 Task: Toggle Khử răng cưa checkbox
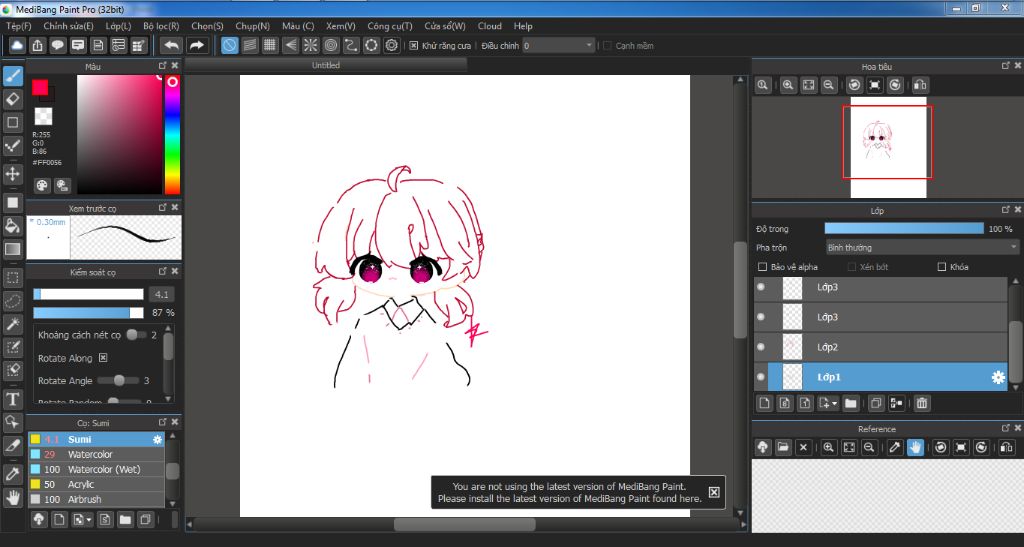point(413,46)
